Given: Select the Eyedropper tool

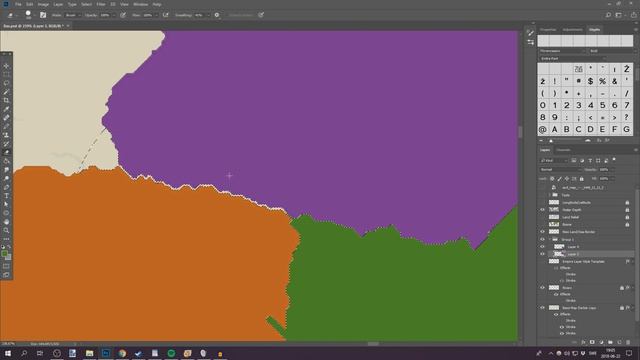Looking at the screenshot, I should pyautogui.click(x=6, y=109).
